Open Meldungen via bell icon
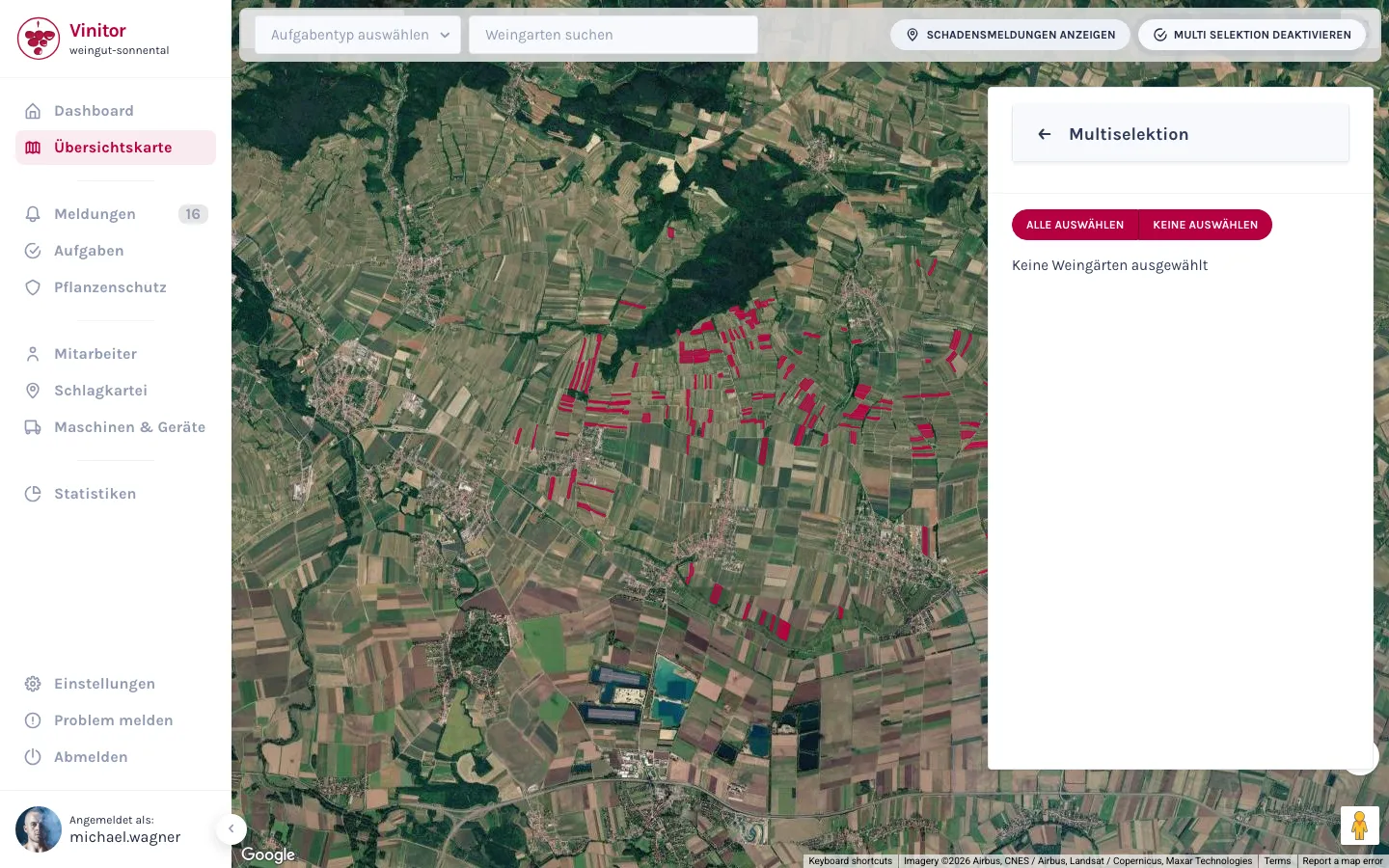Image resolution: width=1389 pixels, height=868 pixels. [x=33, y=214]
